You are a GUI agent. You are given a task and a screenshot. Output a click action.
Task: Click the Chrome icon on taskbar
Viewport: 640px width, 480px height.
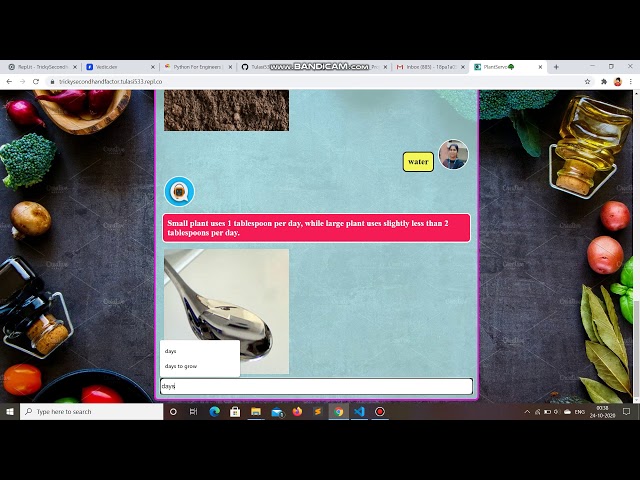338,411
